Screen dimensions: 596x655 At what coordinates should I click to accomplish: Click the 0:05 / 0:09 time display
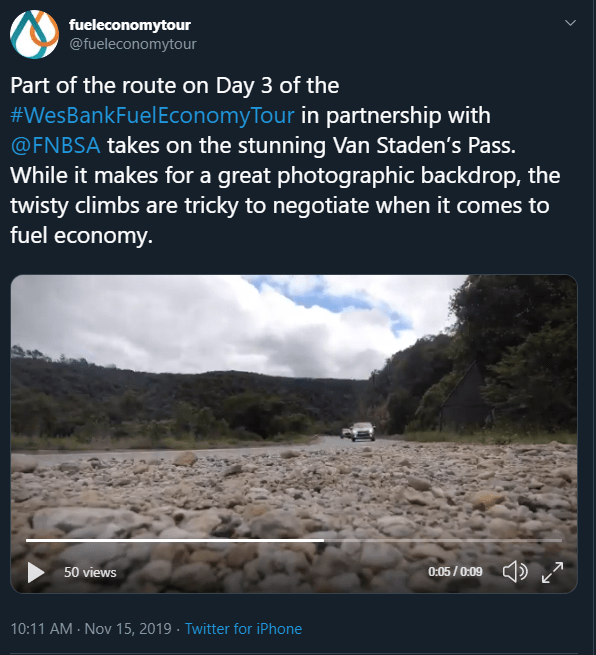pos(455,571)
